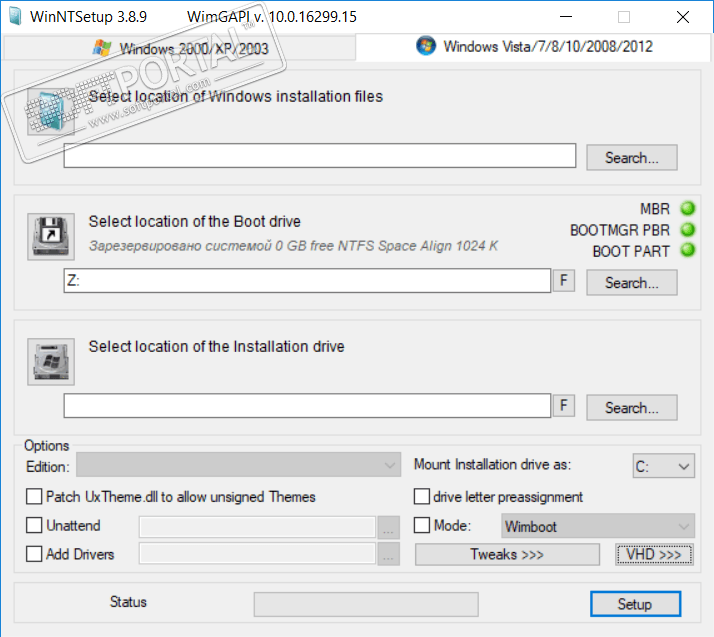Search for the Installation drive location
714x637 pixels.
pyautogui.click(x=632, y=408)
